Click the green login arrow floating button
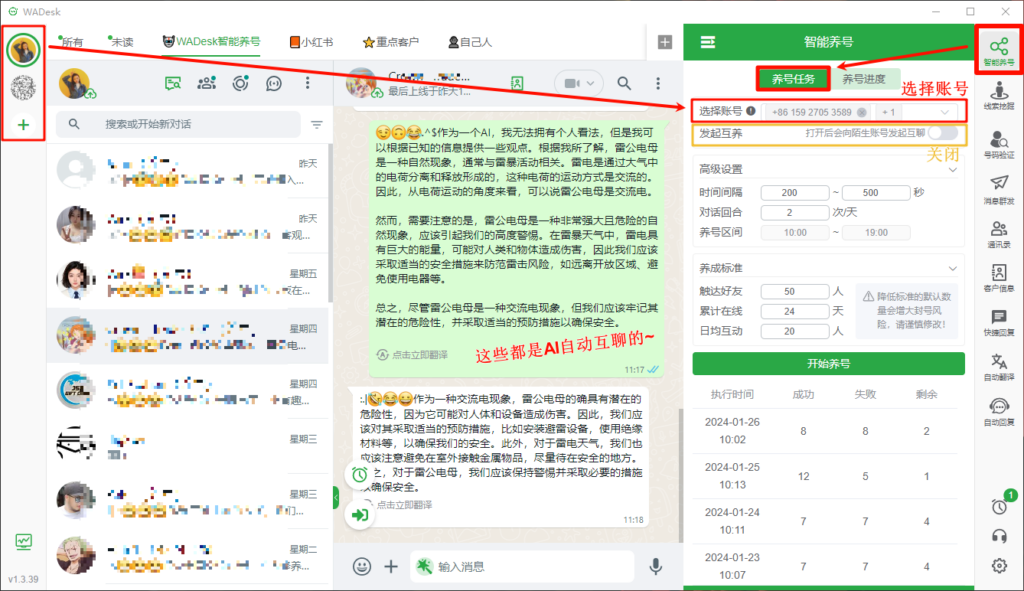 [360, 515]
